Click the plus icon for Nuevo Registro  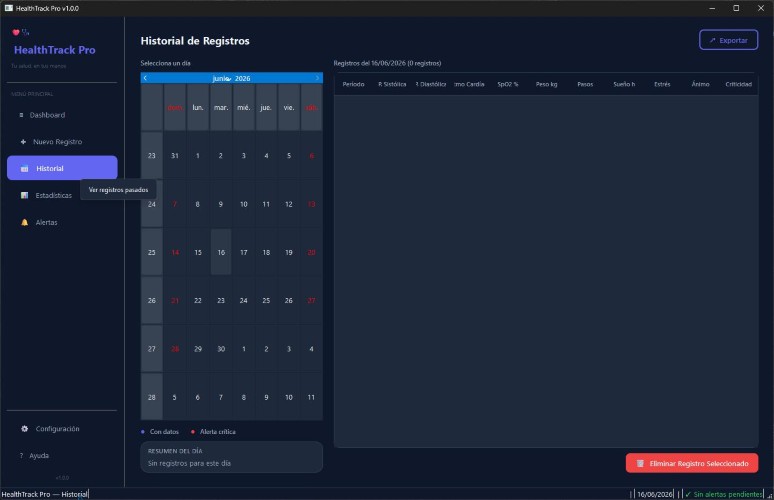(23, 142)
